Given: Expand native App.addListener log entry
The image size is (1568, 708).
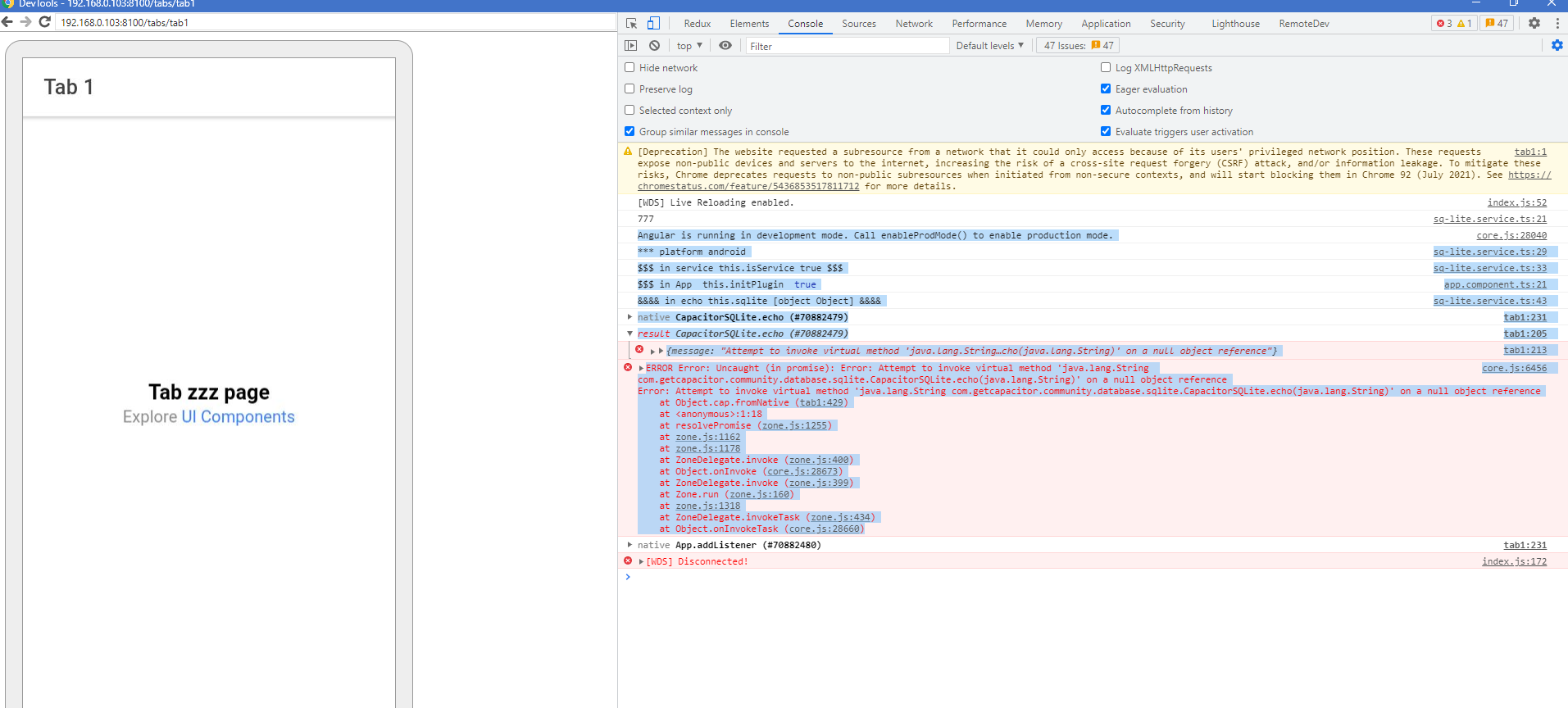Looking at the screenshot, I should 629,545.
